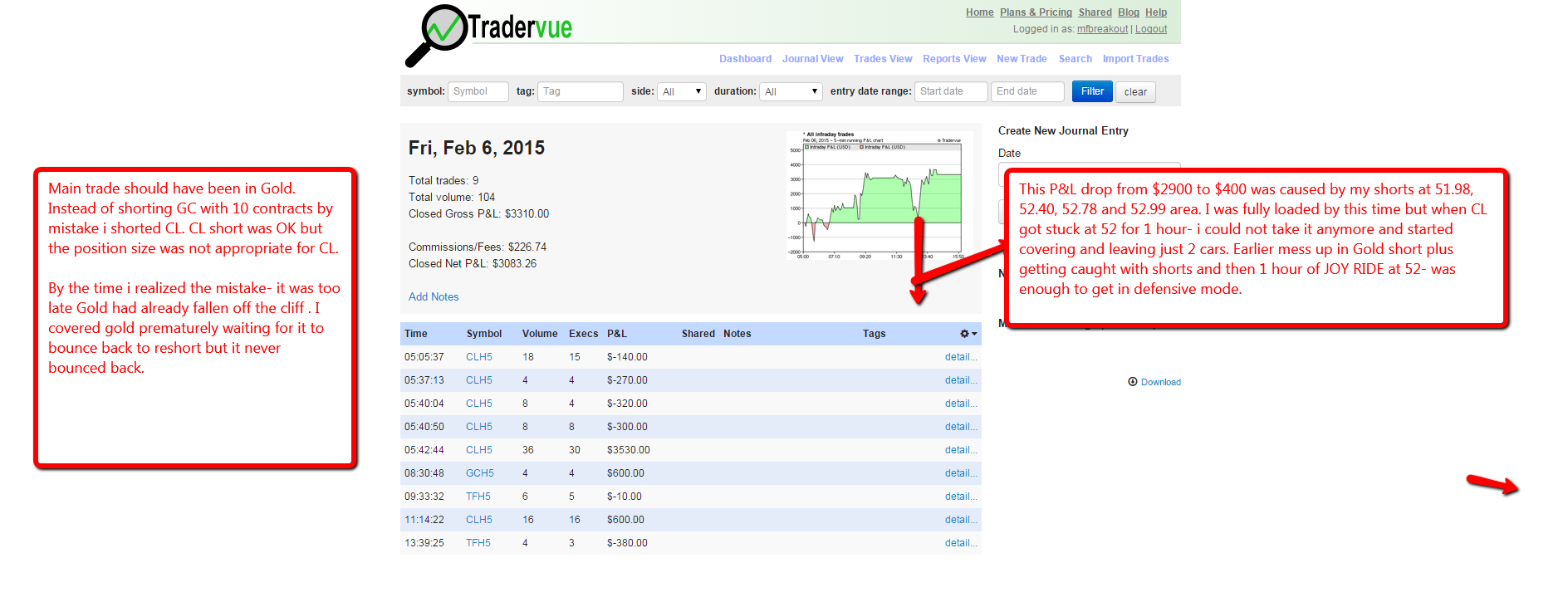Select the End date field
Image resolution: width=1568 pixels, height=602 pixels.
[1027, 91]
